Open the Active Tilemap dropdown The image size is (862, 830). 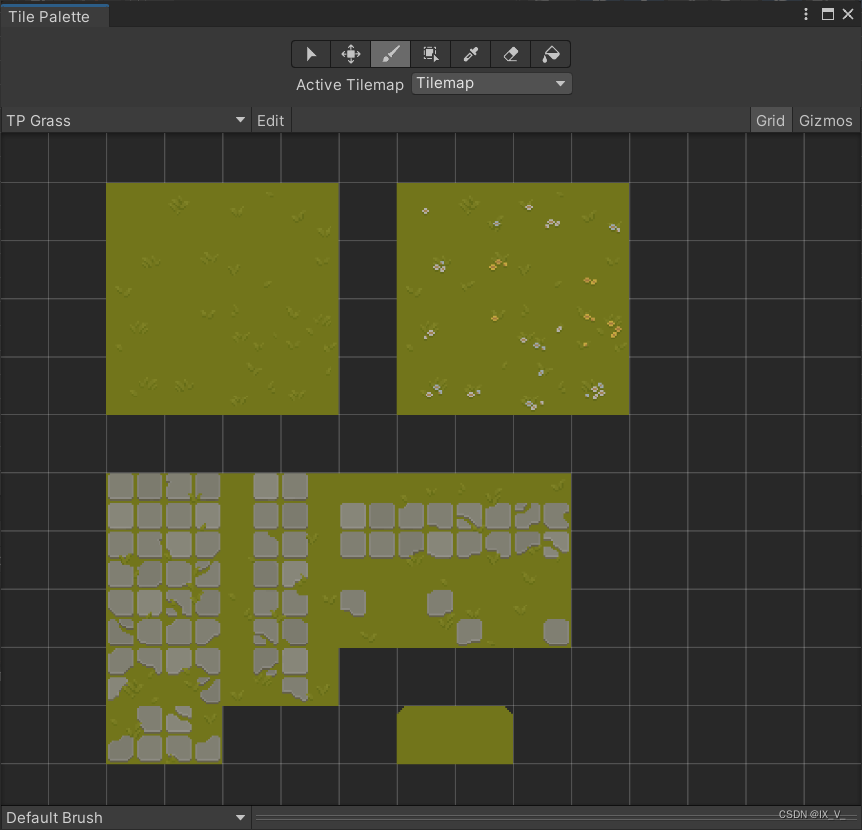[491, 84]
